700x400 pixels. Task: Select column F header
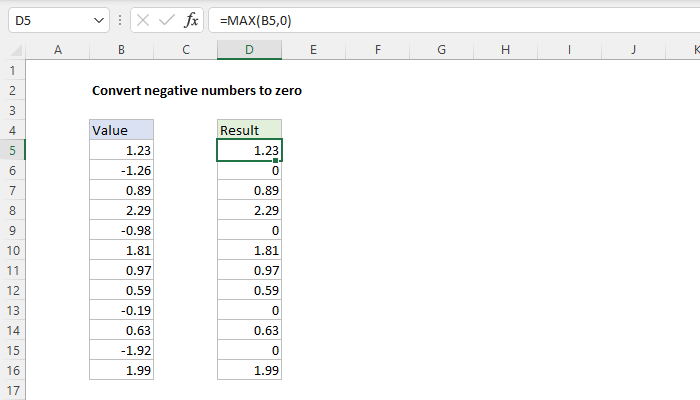378,50
